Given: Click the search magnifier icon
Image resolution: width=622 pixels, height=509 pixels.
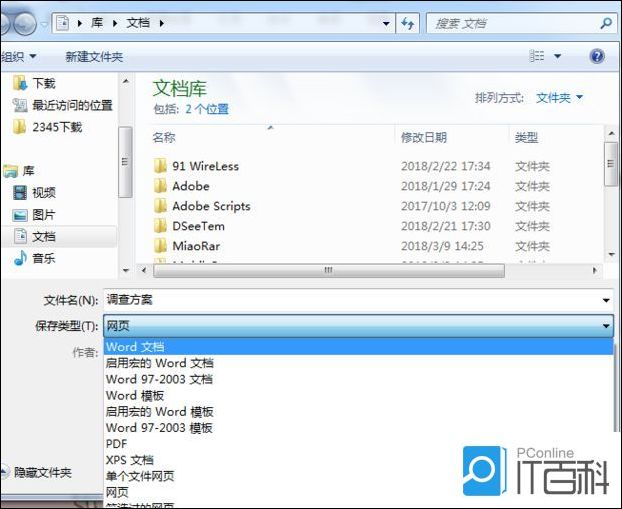Looking at the screenshot, I should pyautogui.click(x=606, y=23).
